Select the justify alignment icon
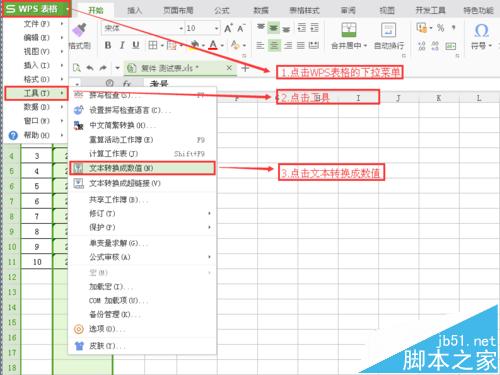500x375 pixels. pos(301,45)
